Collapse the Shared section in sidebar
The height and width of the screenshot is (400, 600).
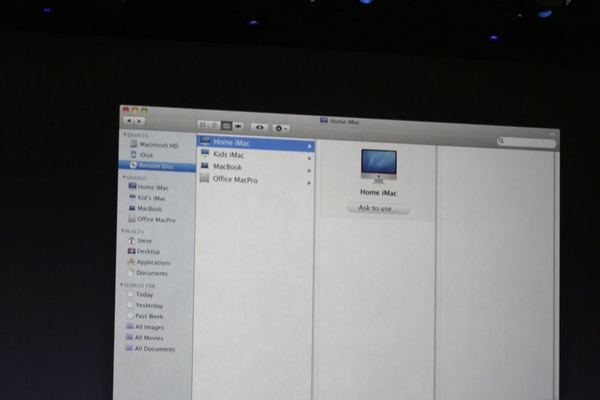pyautogui.click(x=124, y=177)
